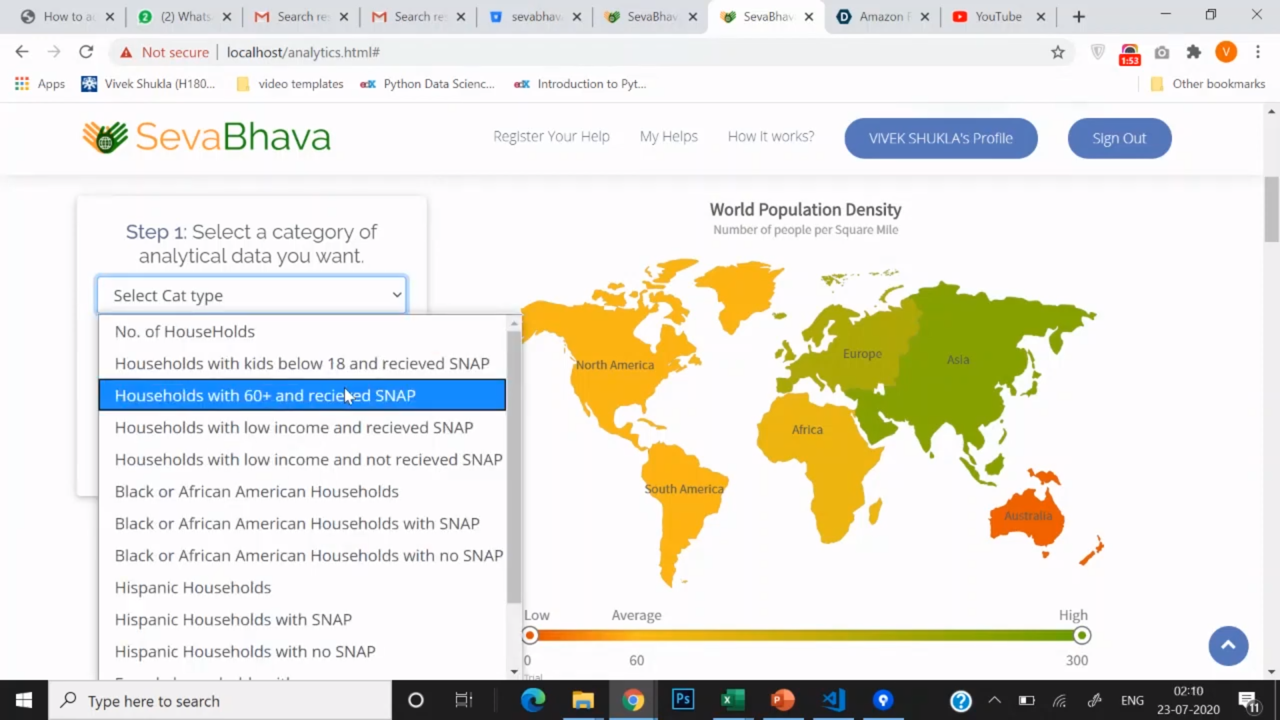The width and height of the screenshot is (1280, 720).
Task: Open Vivek Shukla bookmark
Action: [148, 84]
